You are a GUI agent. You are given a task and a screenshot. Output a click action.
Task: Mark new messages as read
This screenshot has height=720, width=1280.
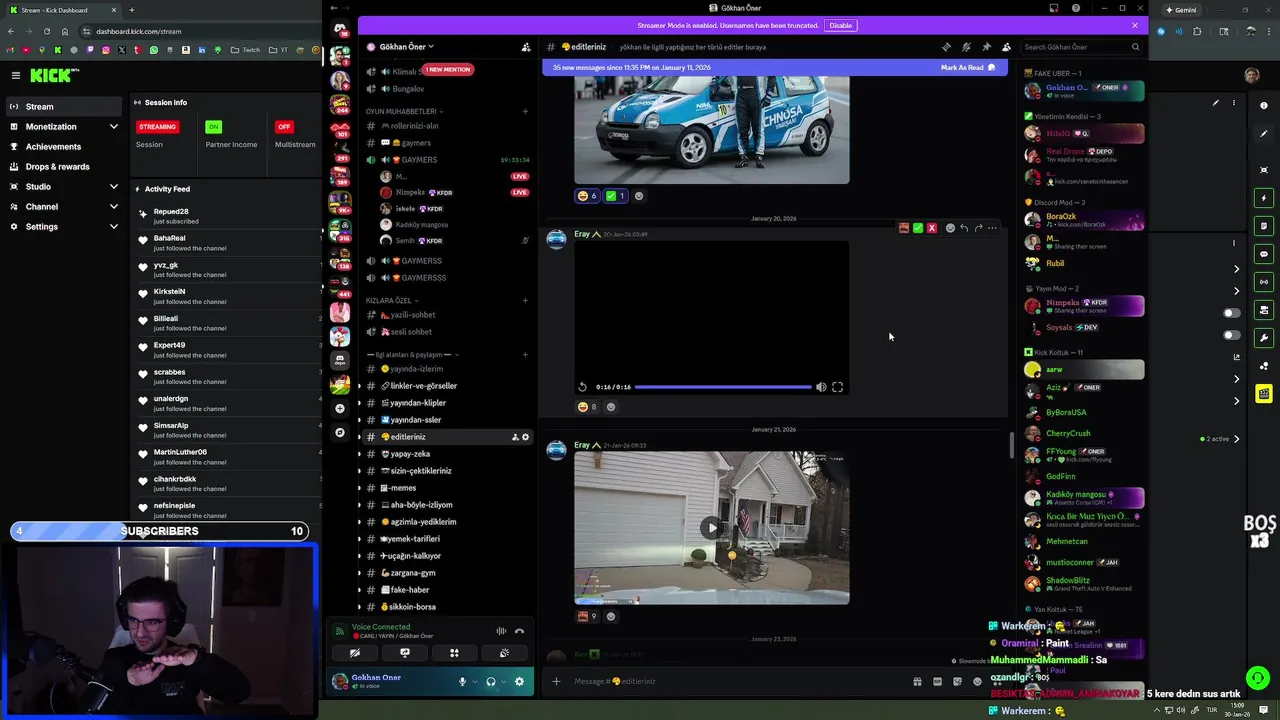968,68
